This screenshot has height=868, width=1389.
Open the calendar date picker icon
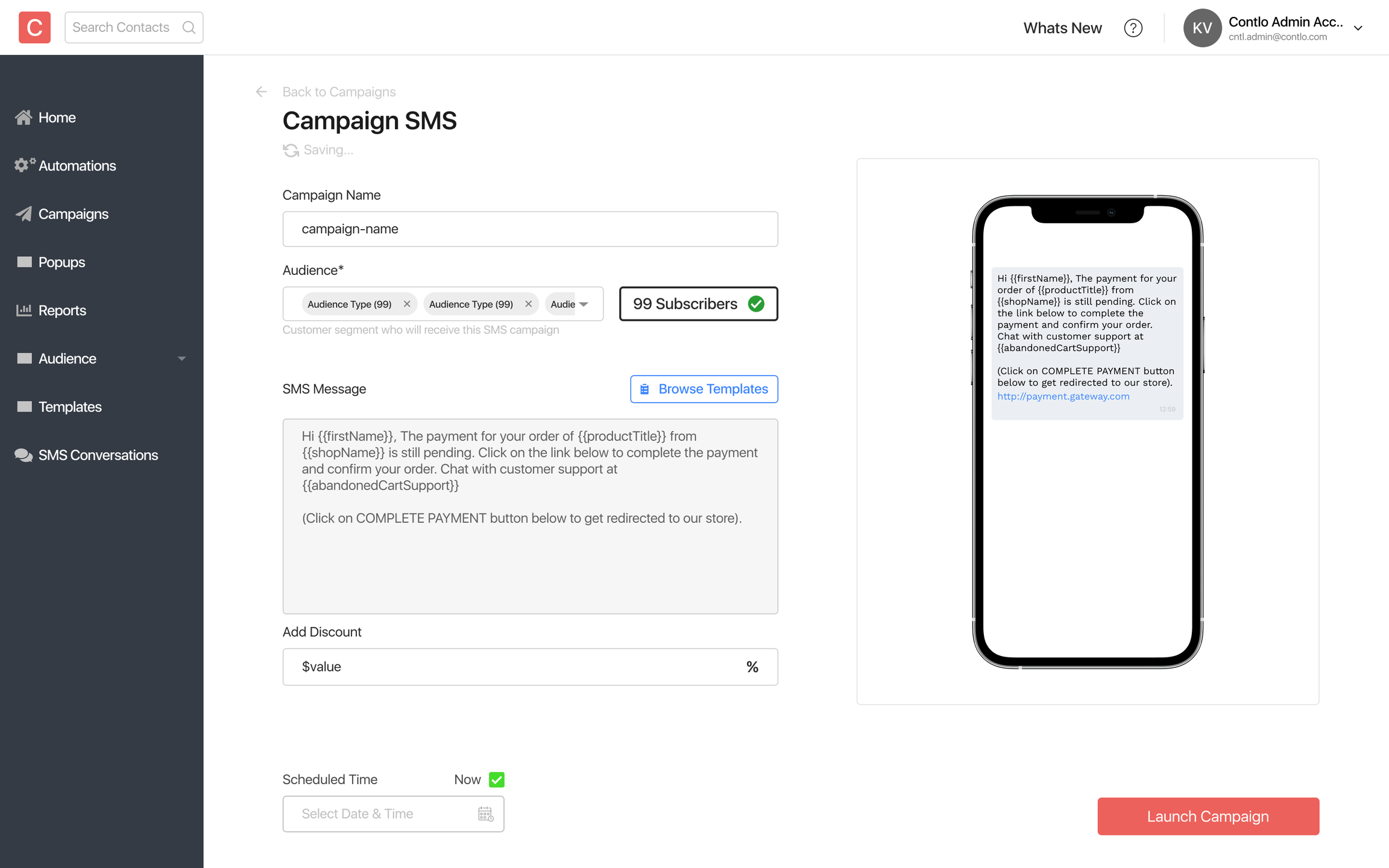click(485, 814)
